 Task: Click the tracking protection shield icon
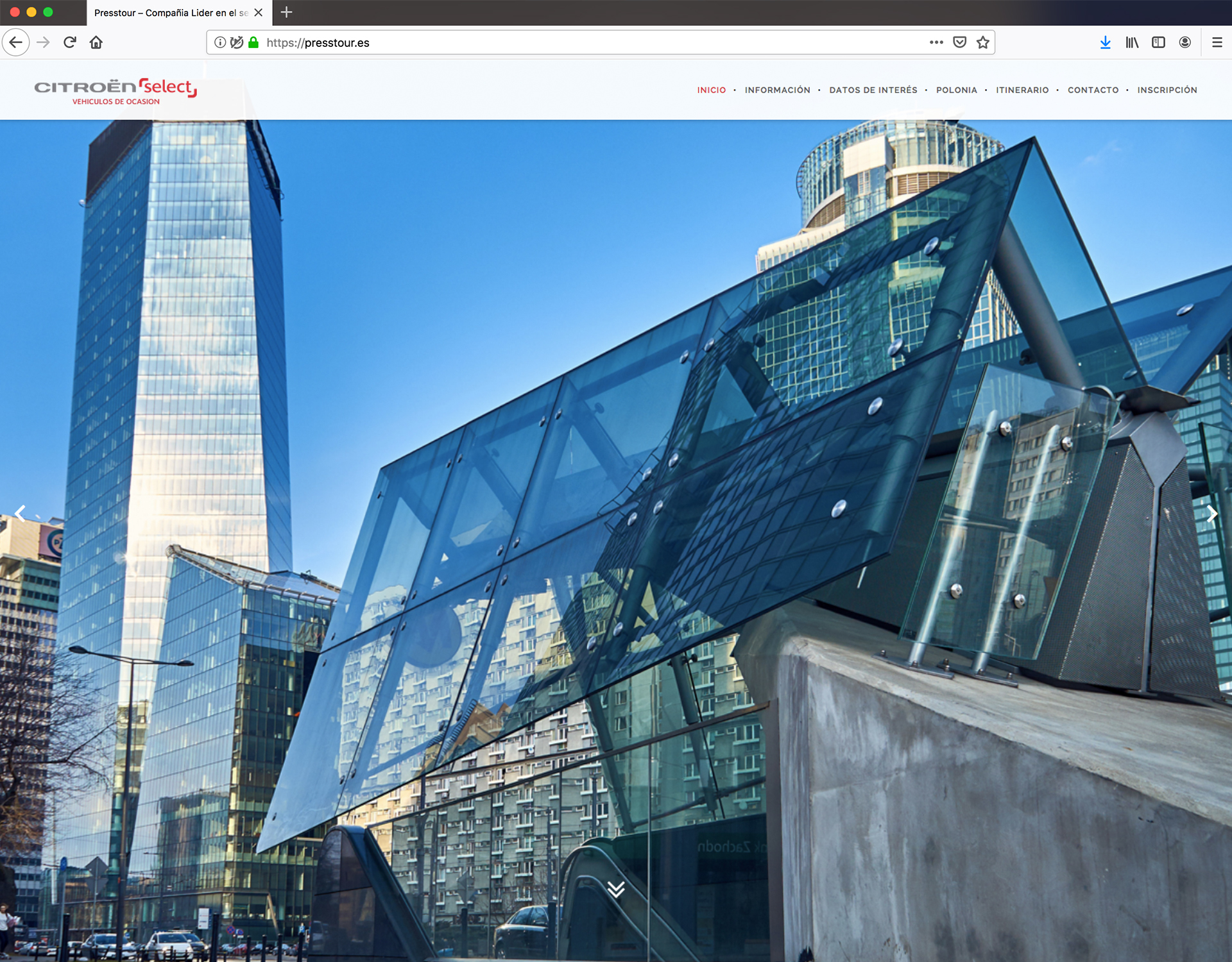[x=237, y=42]
